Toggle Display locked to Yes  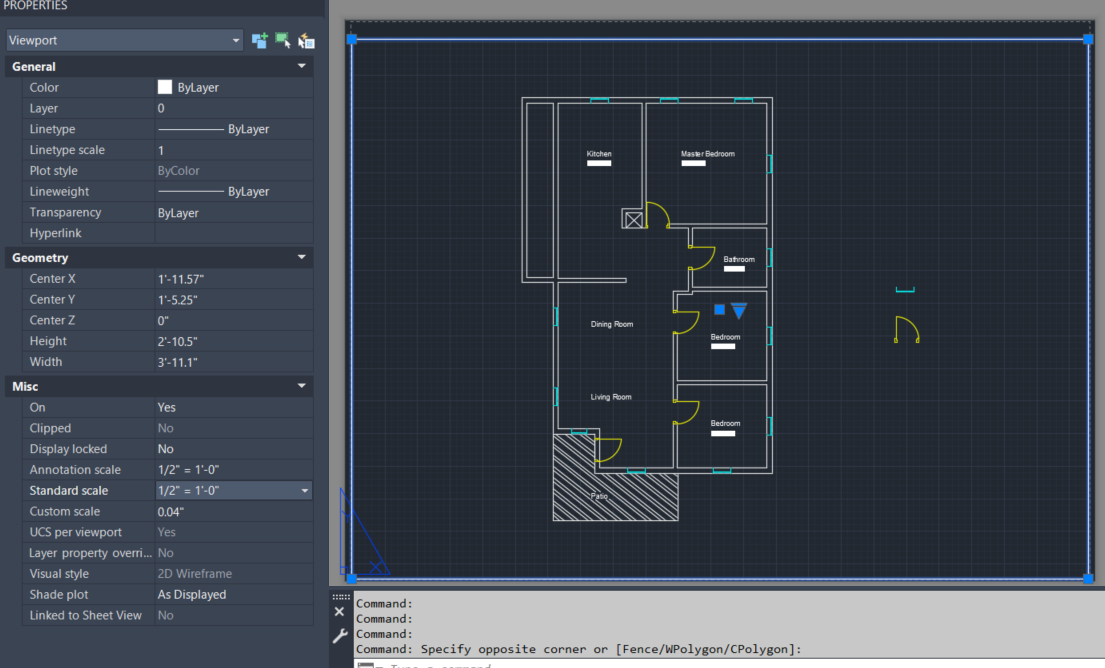pos(166,448)
